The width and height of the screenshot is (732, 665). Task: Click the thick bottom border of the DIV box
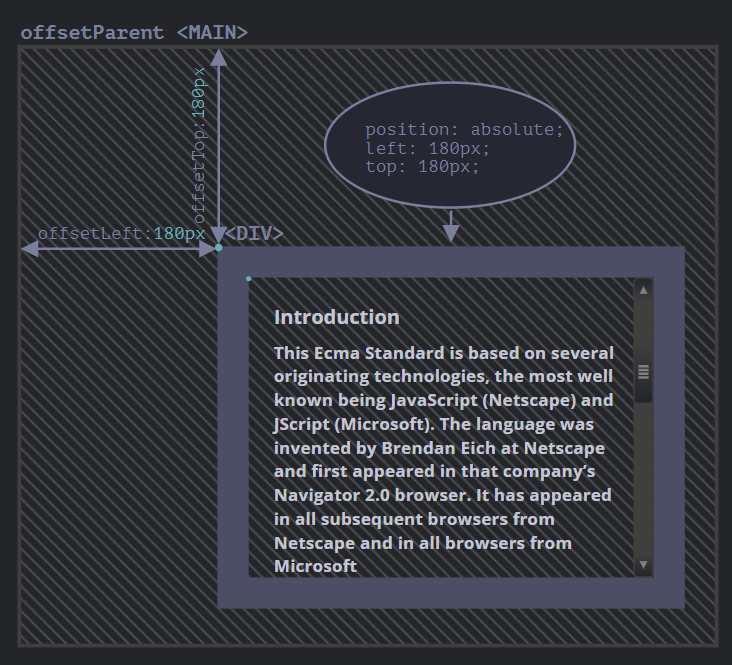[450, 593]
